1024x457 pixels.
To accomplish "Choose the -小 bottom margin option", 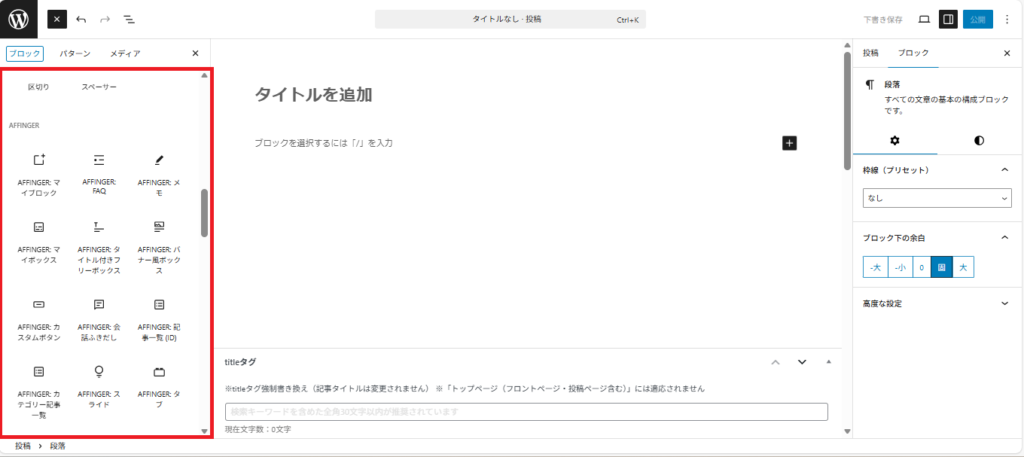I will click(900, 267).
